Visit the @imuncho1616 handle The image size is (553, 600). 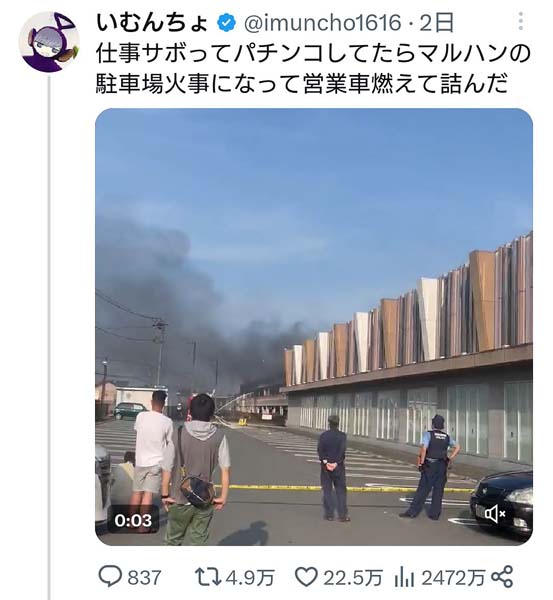point(322,23)
